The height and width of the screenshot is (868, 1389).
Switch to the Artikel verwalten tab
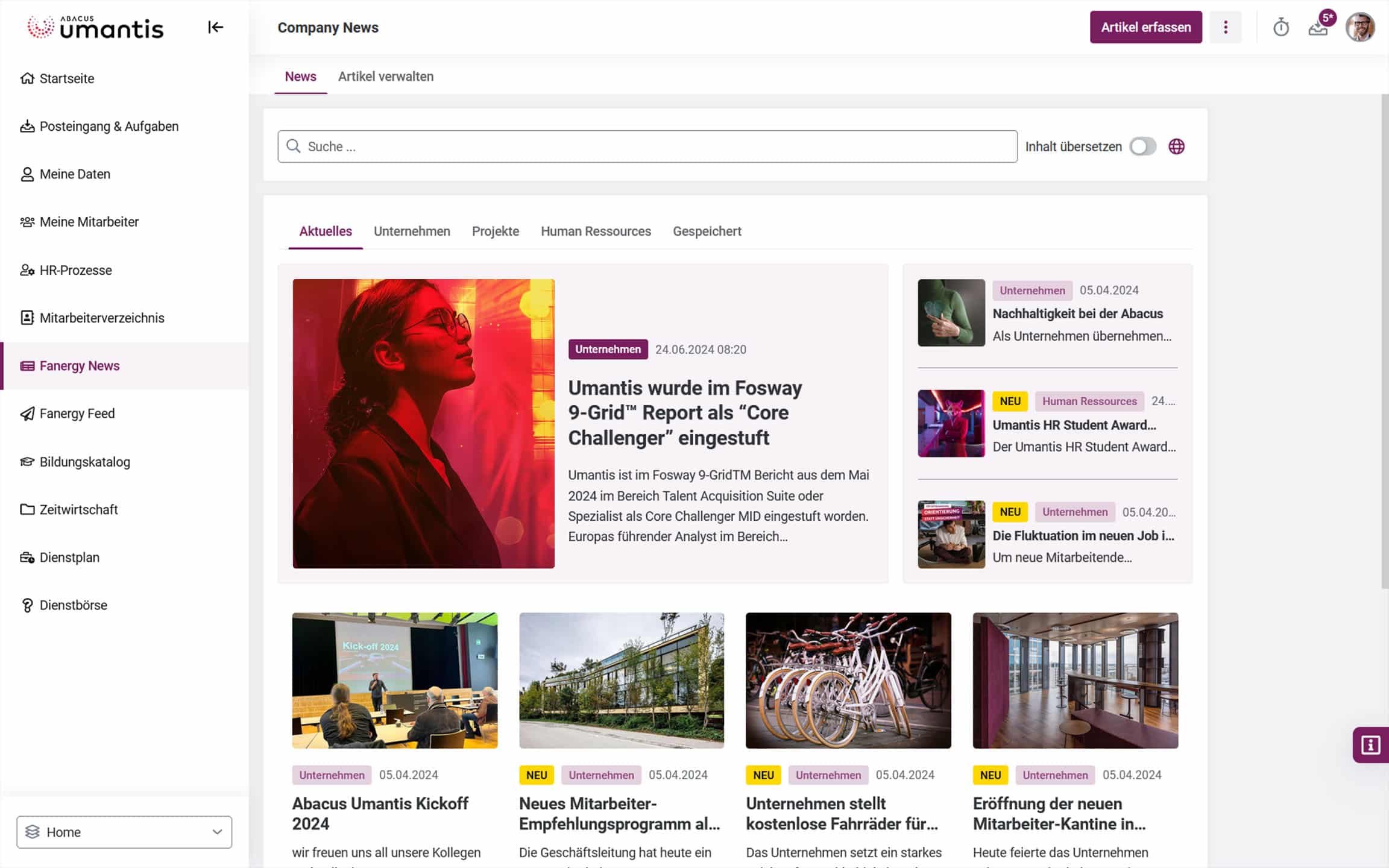pos(386,77)
